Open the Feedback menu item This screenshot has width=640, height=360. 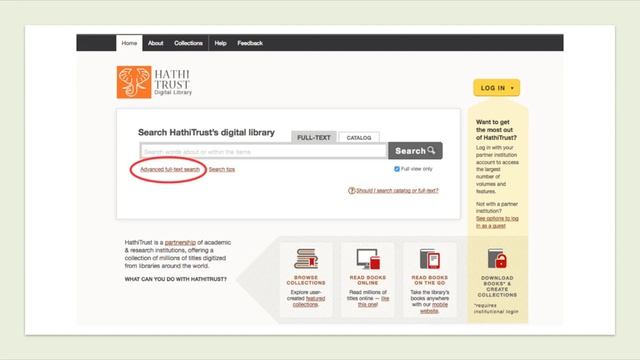pos(250,43)
